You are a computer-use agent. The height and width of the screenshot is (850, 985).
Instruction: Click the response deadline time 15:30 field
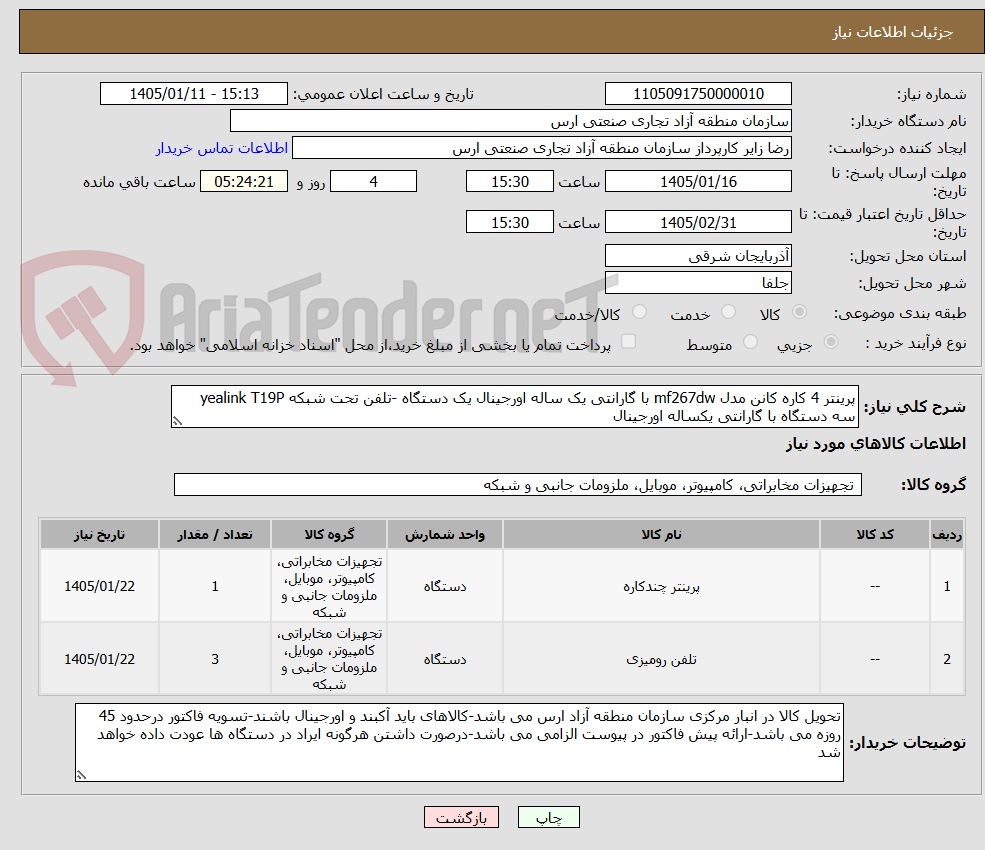[x=509, y=182]
